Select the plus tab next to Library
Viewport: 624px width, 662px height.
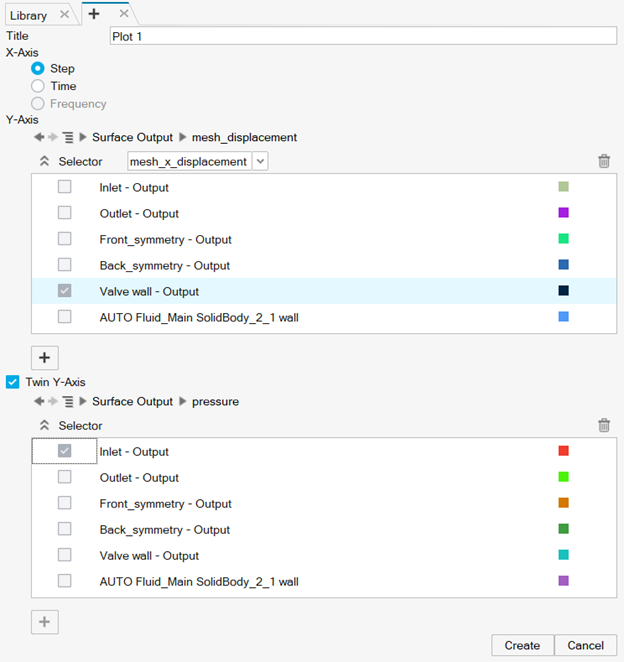point(94,14)
